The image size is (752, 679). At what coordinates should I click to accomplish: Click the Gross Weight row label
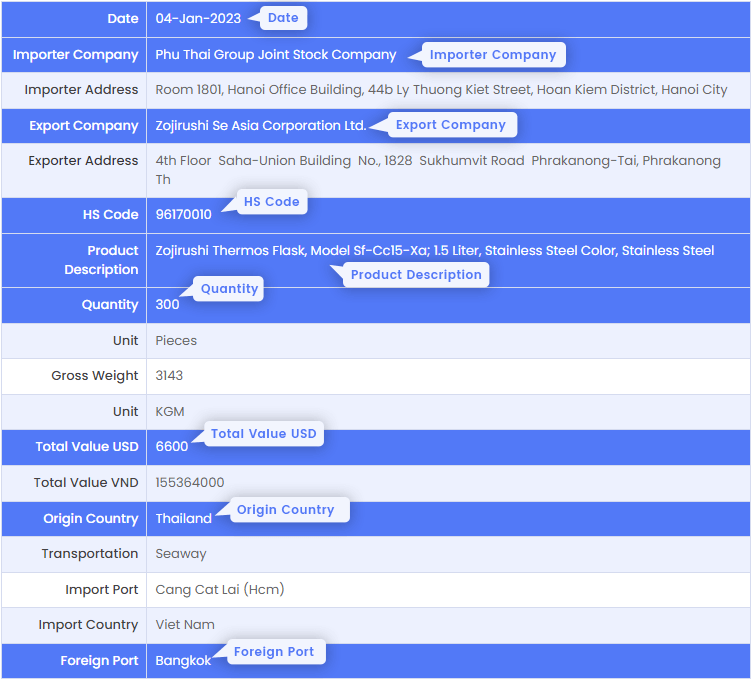click(95, 376)
